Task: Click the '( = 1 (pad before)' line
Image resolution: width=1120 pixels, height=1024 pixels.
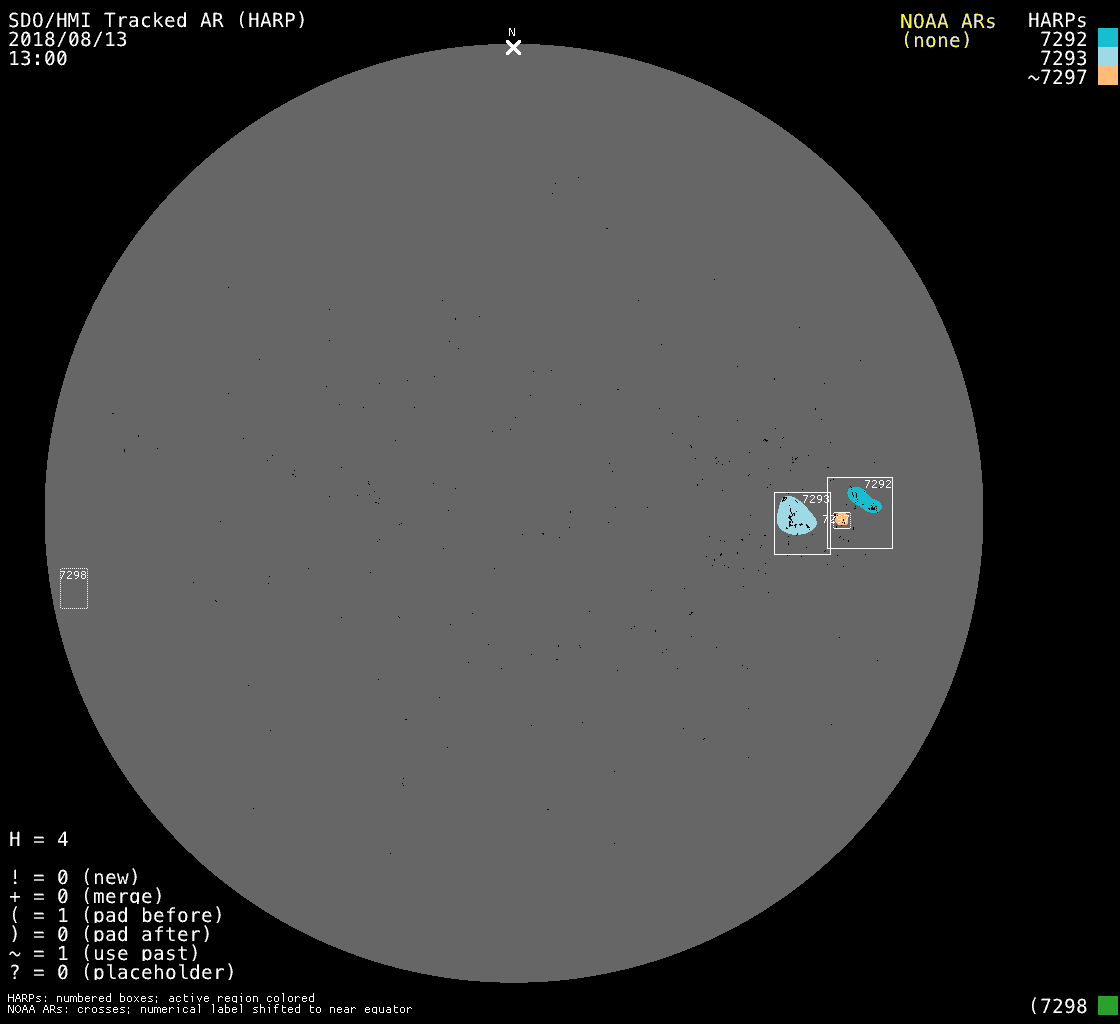Action: (x=116, y=915)
